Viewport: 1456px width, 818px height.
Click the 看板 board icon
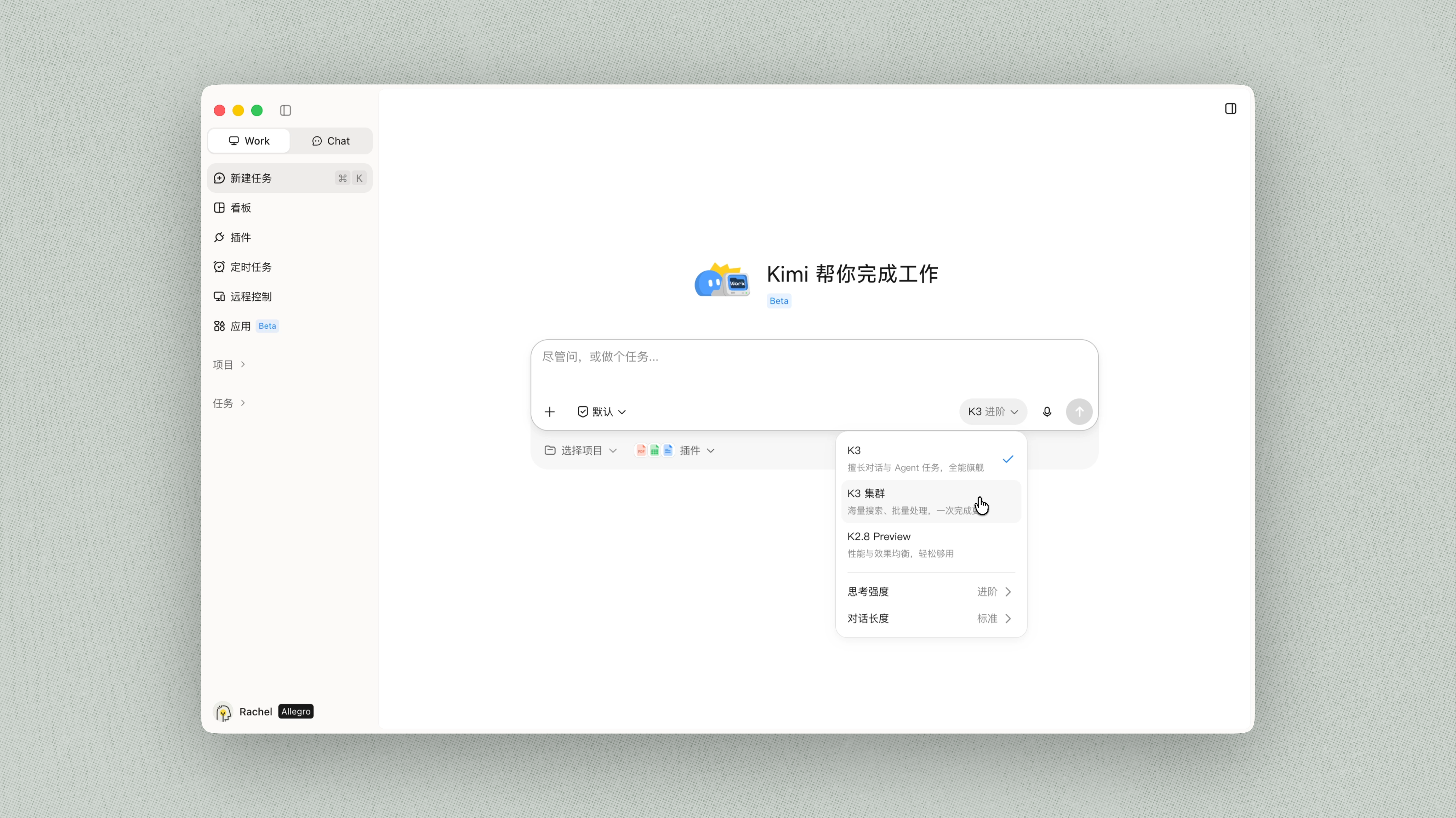pos(219,208)
